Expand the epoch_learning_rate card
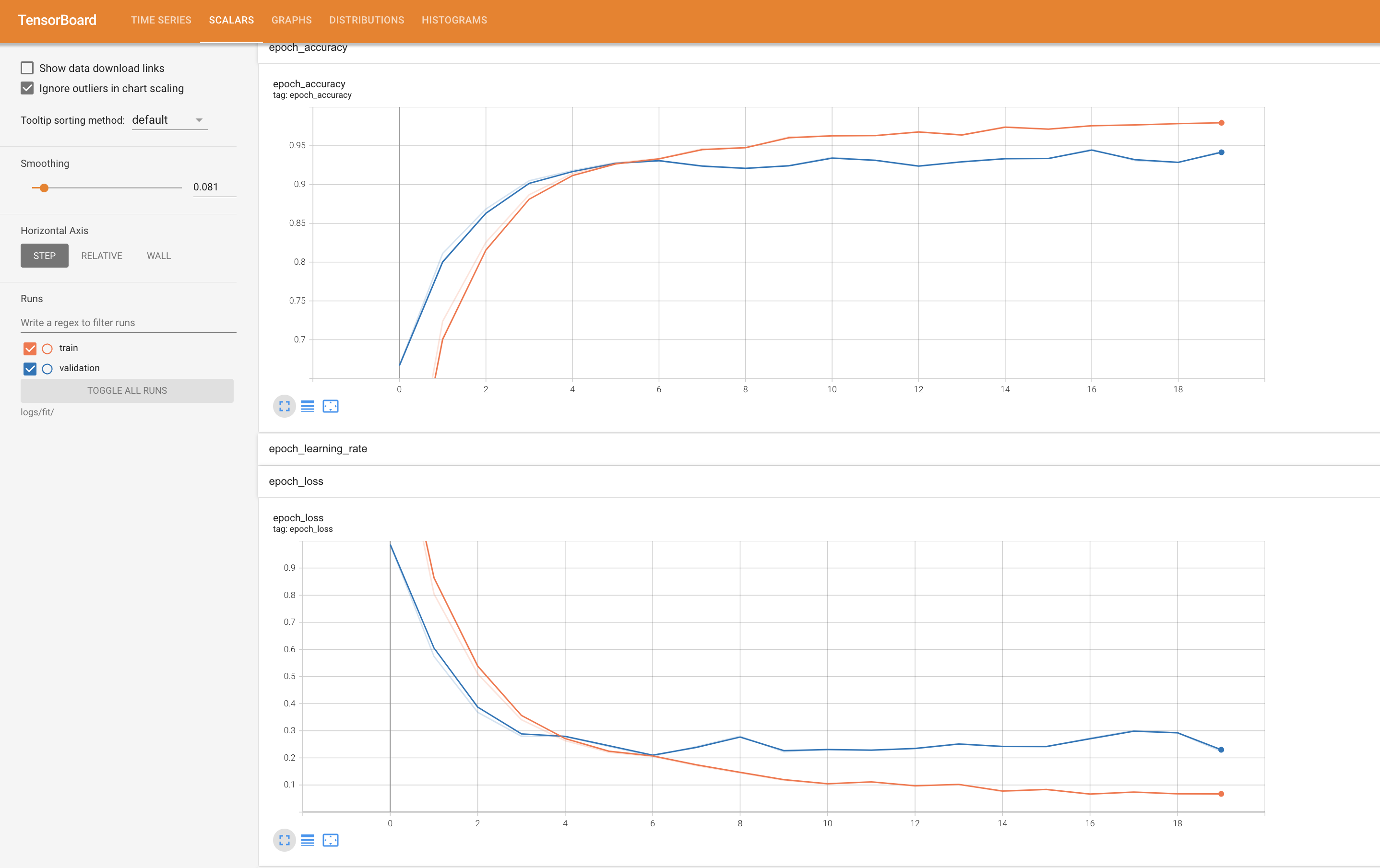 [x=319, y=448]
